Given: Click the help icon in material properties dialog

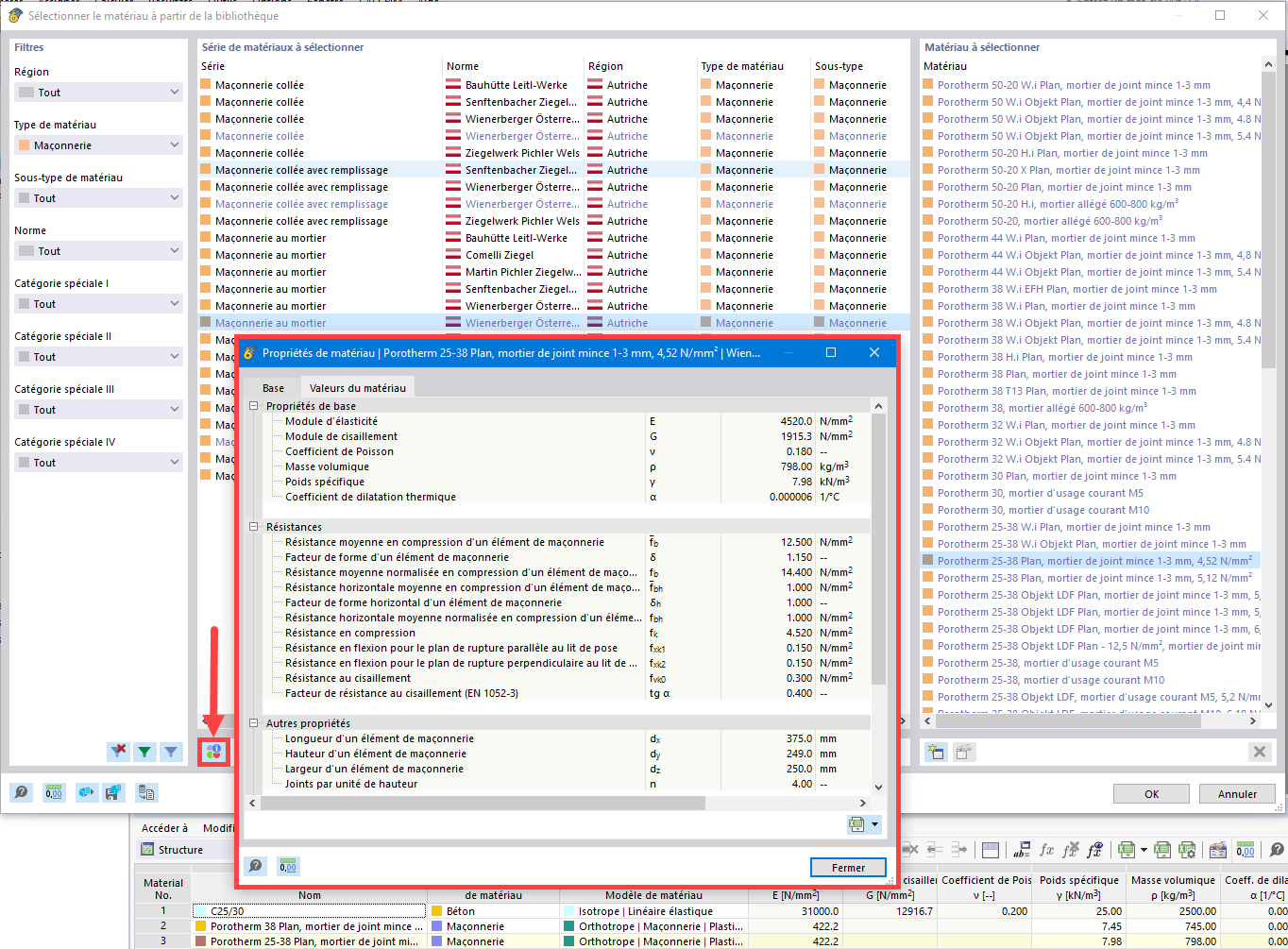Looking at the screenshot, I should [x=255, y=867].
